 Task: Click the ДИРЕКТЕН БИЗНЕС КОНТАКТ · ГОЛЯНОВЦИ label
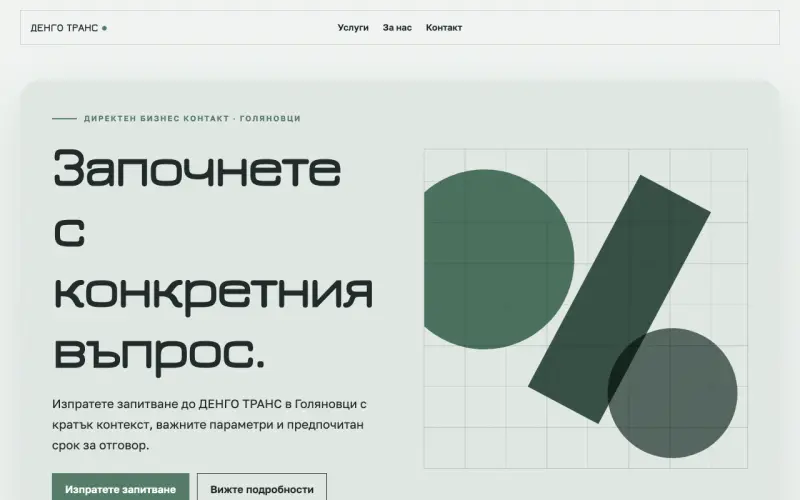(192, 118)
